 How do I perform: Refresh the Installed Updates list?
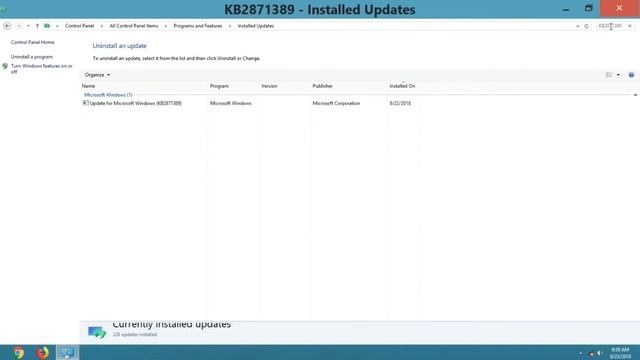(x=587, y=26)
